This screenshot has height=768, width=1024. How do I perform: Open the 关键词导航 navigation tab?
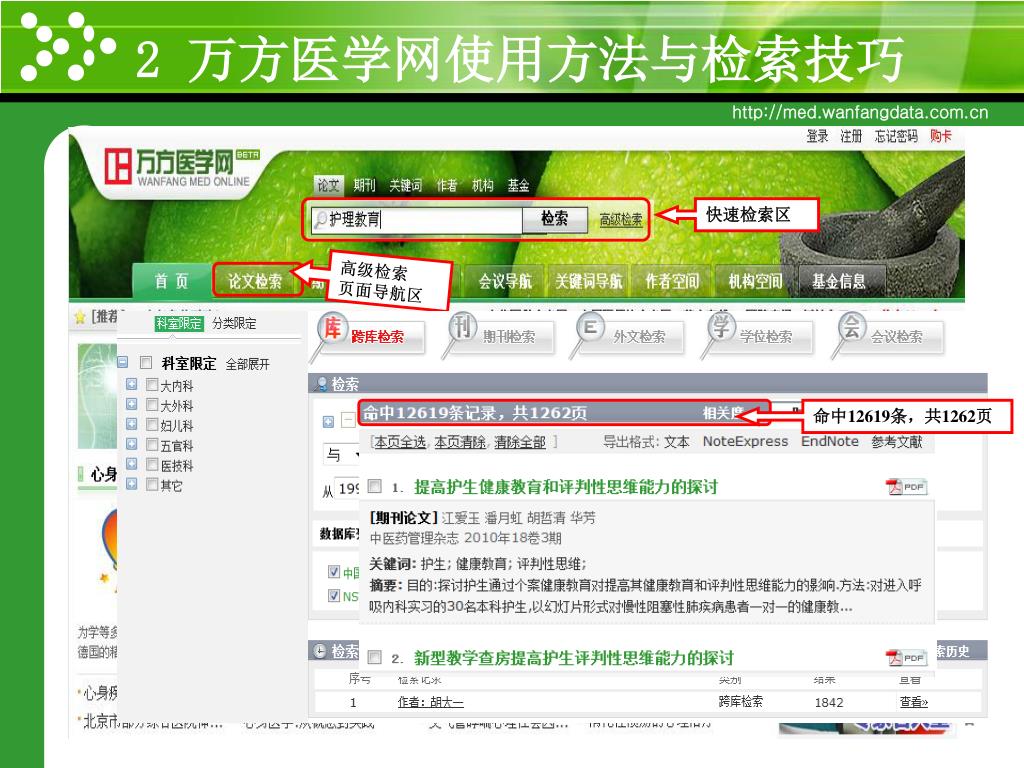[x=588, y=281]
